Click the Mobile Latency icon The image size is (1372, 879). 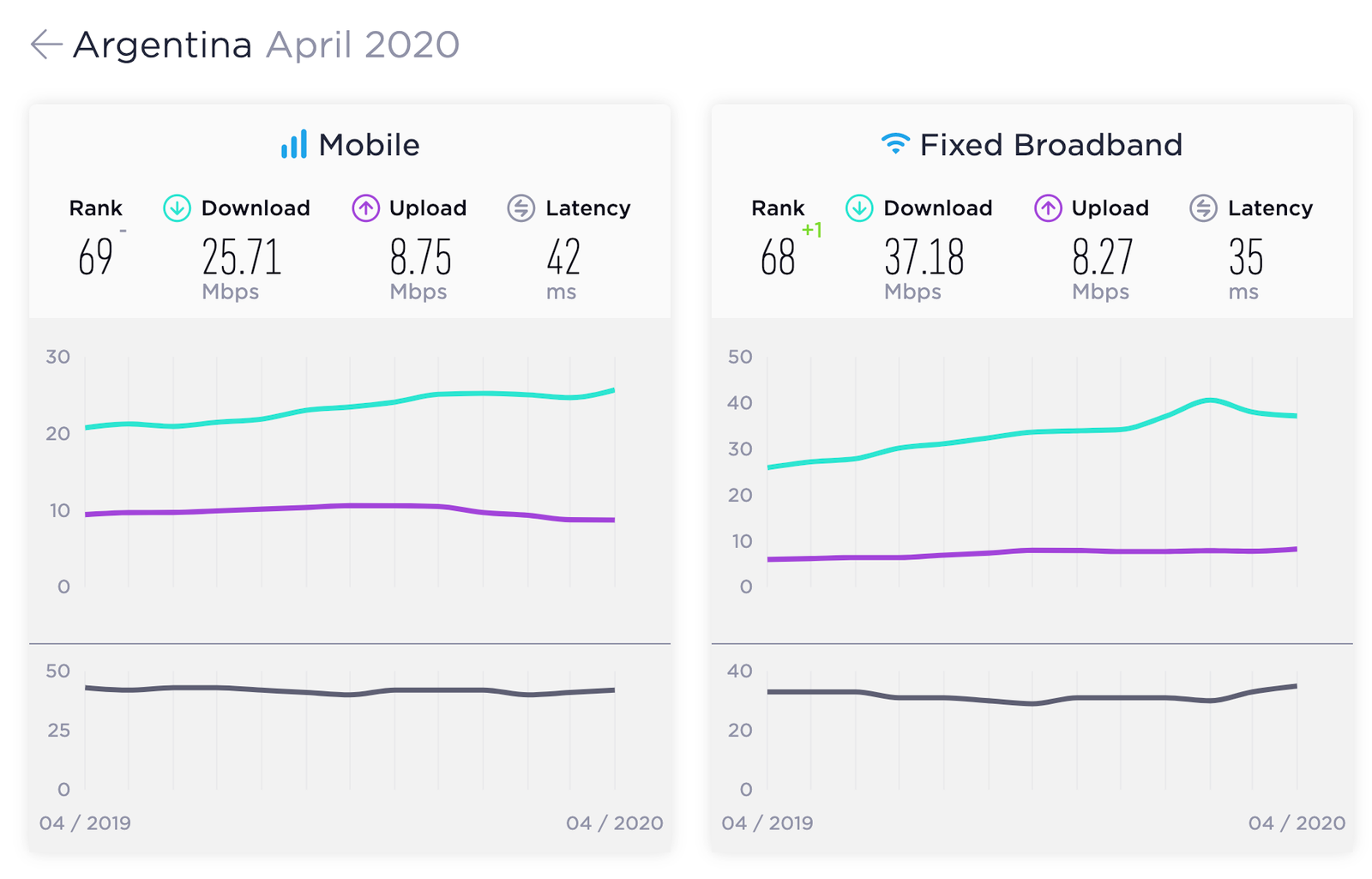point(521,208)
